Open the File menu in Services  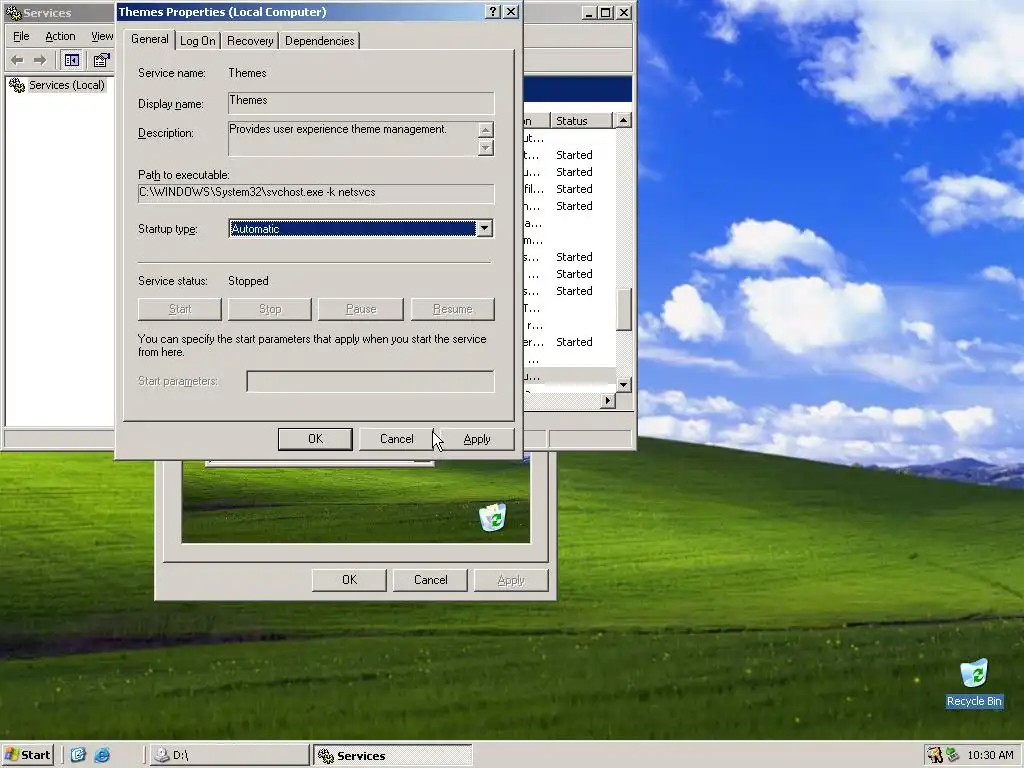[x=21, y=37]
